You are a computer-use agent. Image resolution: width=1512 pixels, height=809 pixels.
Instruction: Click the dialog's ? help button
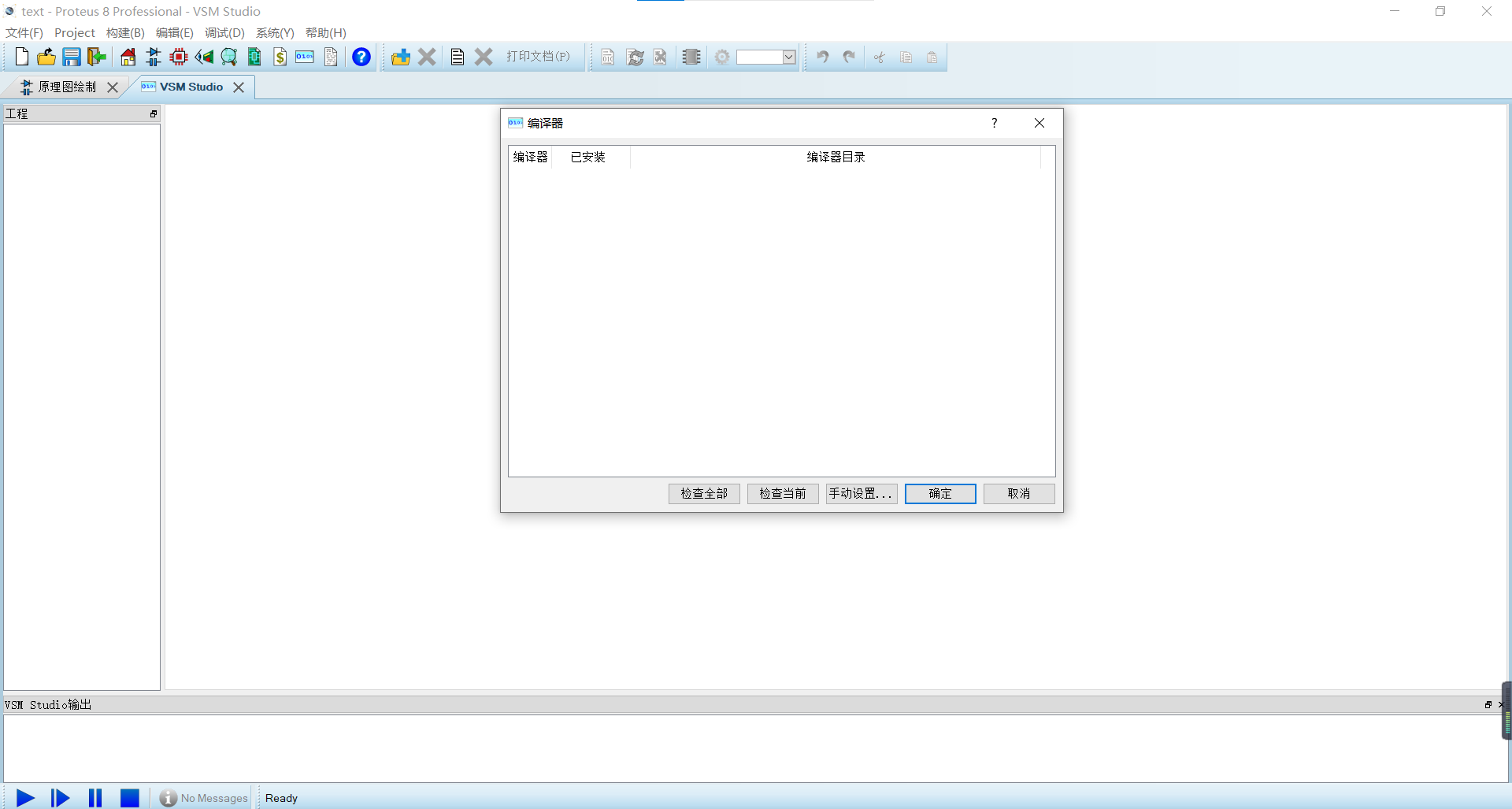(995, 123)
